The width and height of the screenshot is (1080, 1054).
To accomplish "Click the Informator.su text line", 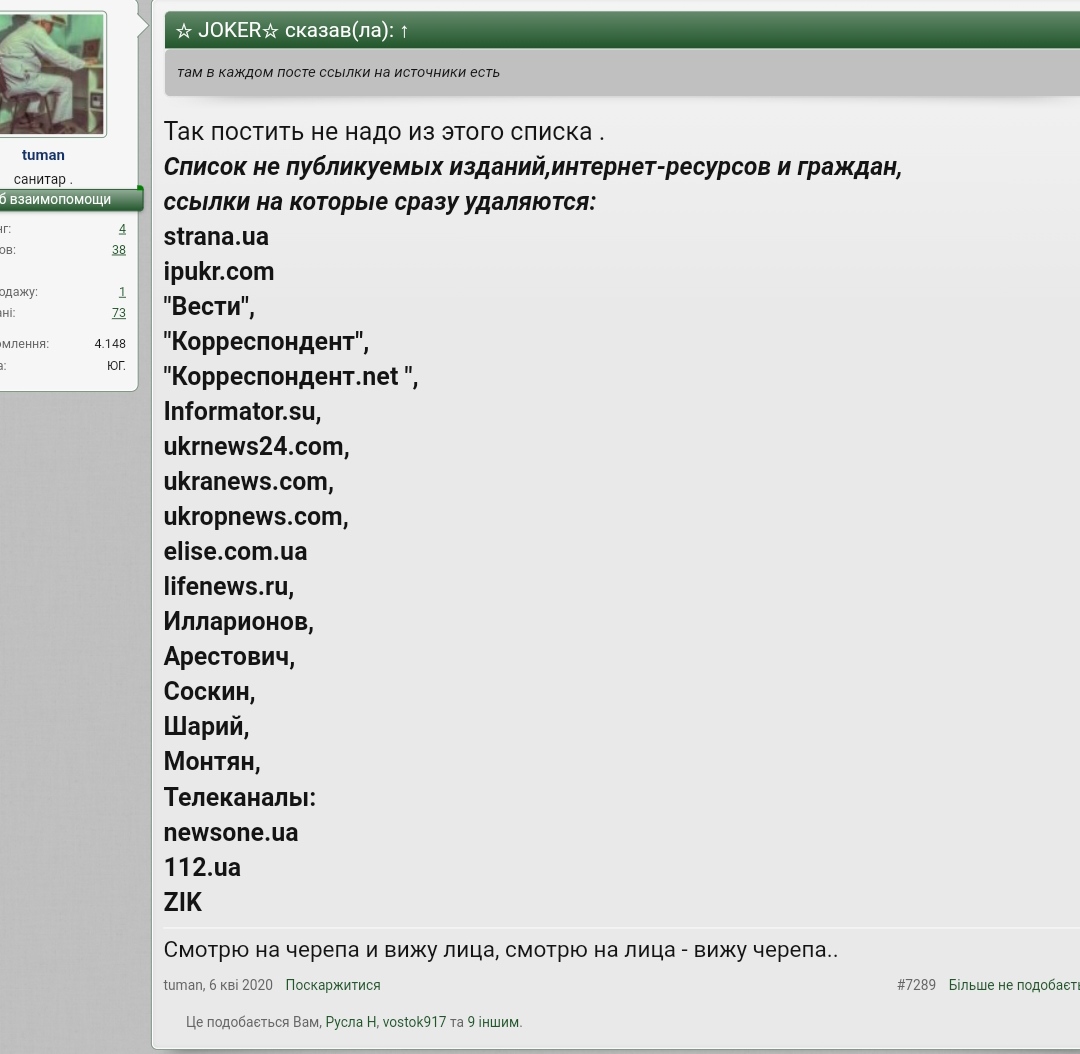I will click(x=242, y=411).
